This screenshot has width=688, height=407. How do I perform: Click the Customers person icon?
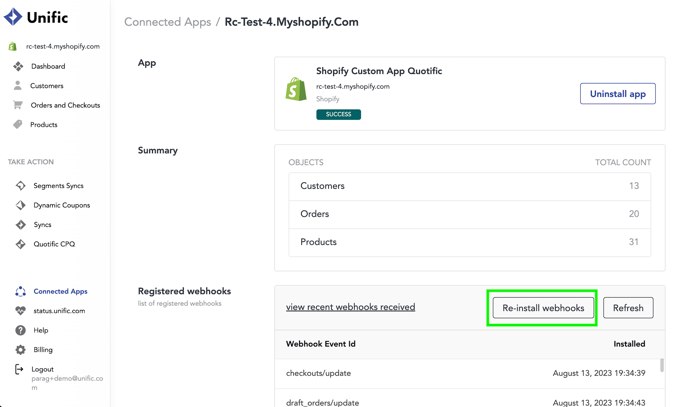pos(18,86)
